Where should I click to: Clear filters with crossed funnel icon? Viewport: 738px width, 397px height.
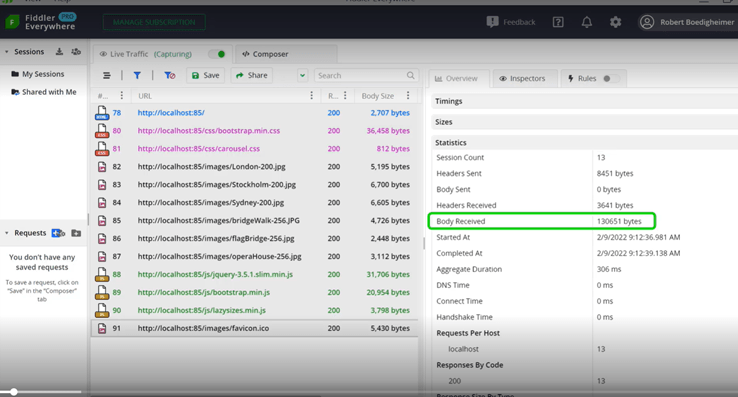coord(169,75)
